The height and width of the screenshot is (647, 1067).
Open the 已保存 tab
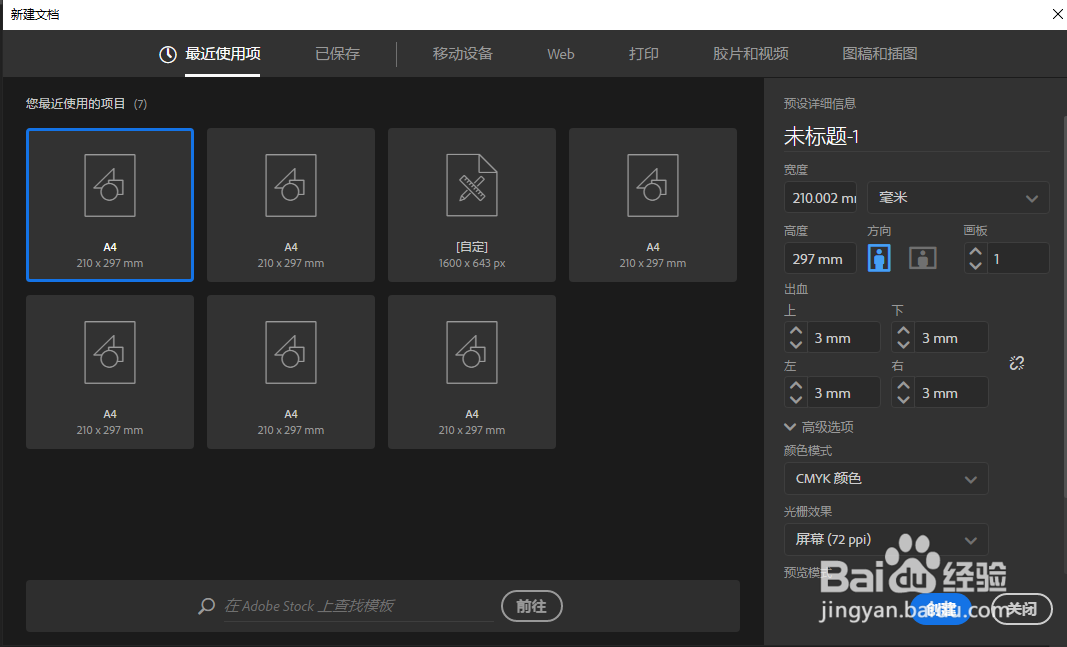pos(338,54)
